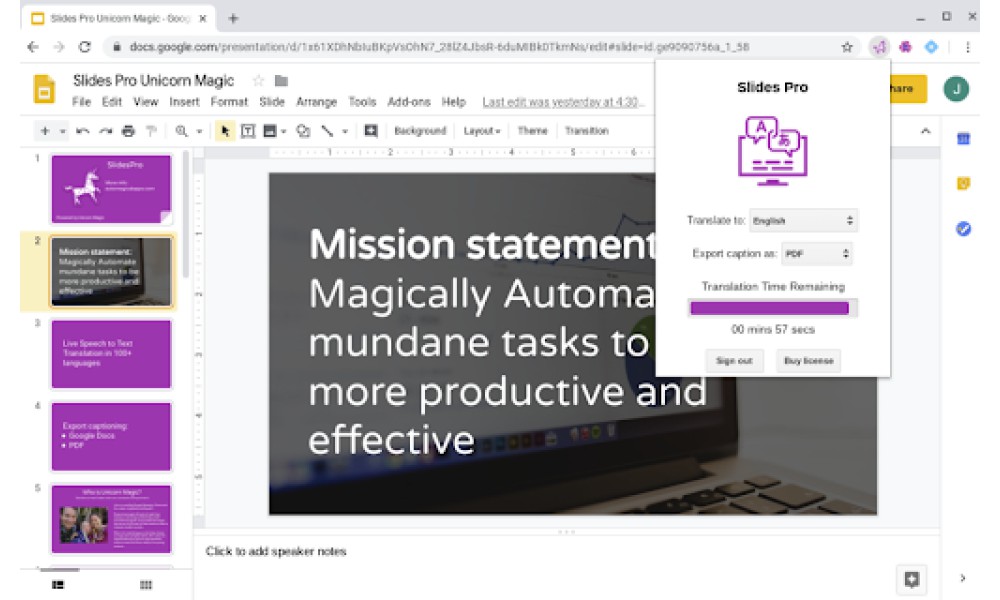Open the move-to-folder icon beside title
1000x600 pixels.
pos(281,81)
